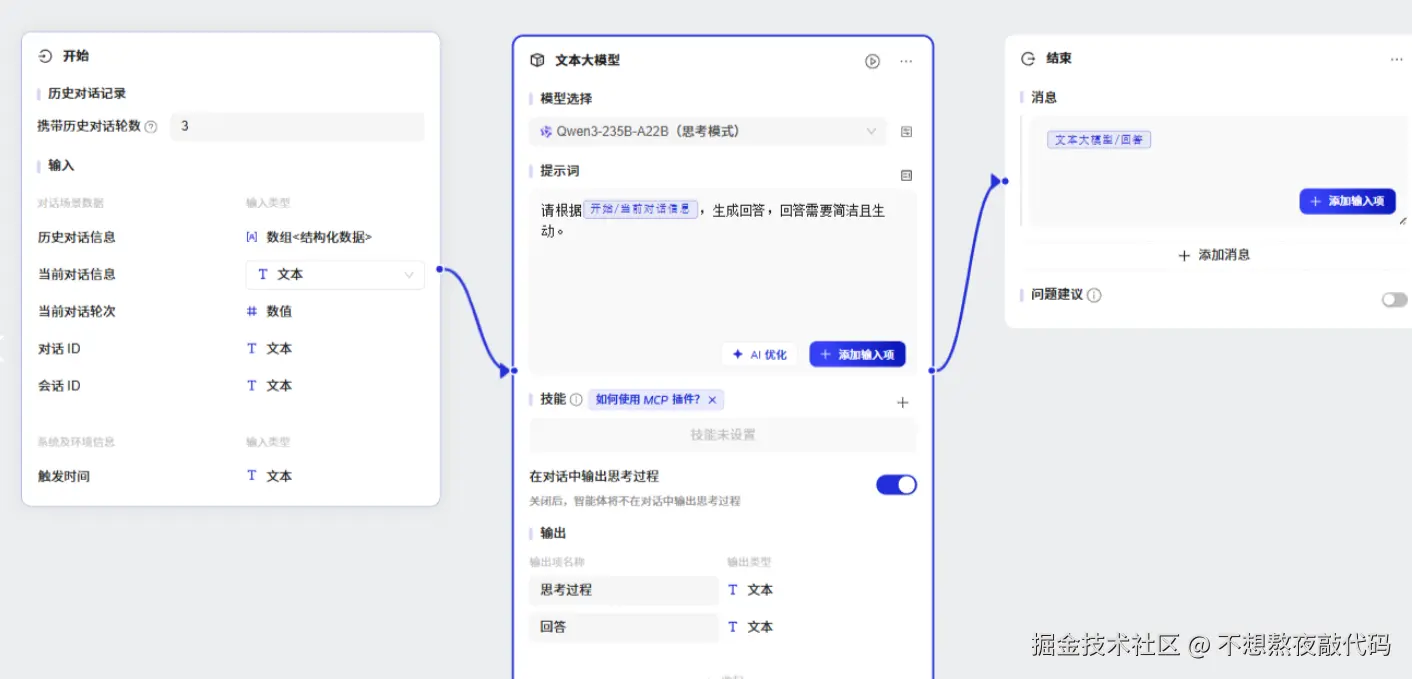This screenshot has height=679, width=1412.
Task: Click 添加输入项 in the prompt box
Action: tap(857, 354)
